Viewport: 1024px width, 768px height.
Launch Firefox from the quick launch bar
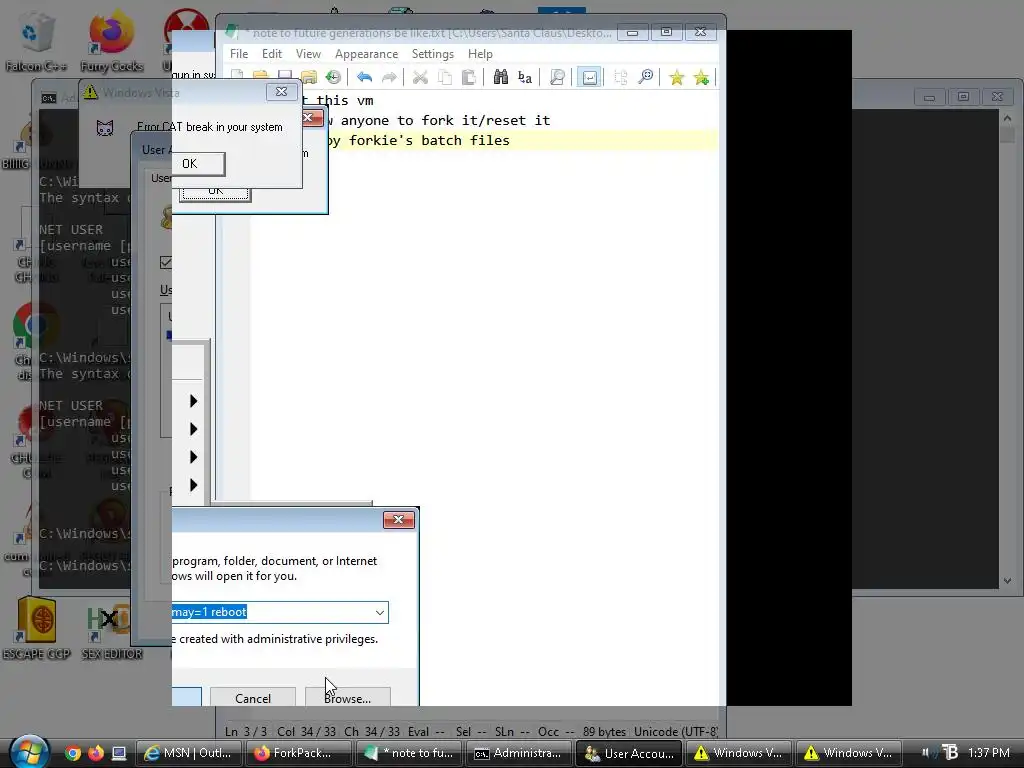(96, 753)
